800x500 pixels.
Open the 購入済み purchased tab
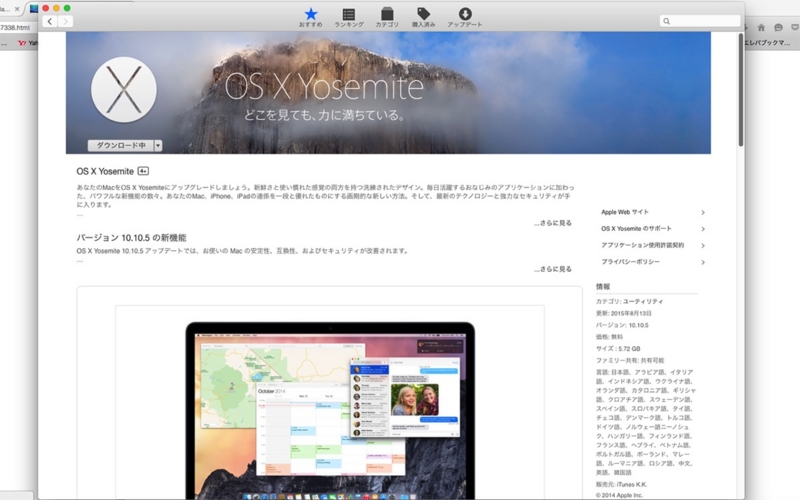423,17
